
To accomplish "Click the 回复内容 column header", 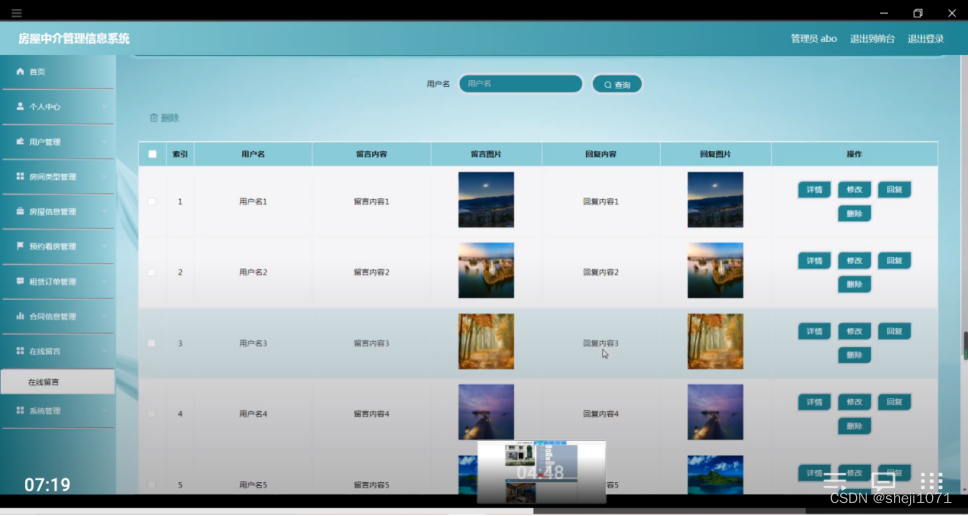I will pyautogui.click(x=601, y=154).
